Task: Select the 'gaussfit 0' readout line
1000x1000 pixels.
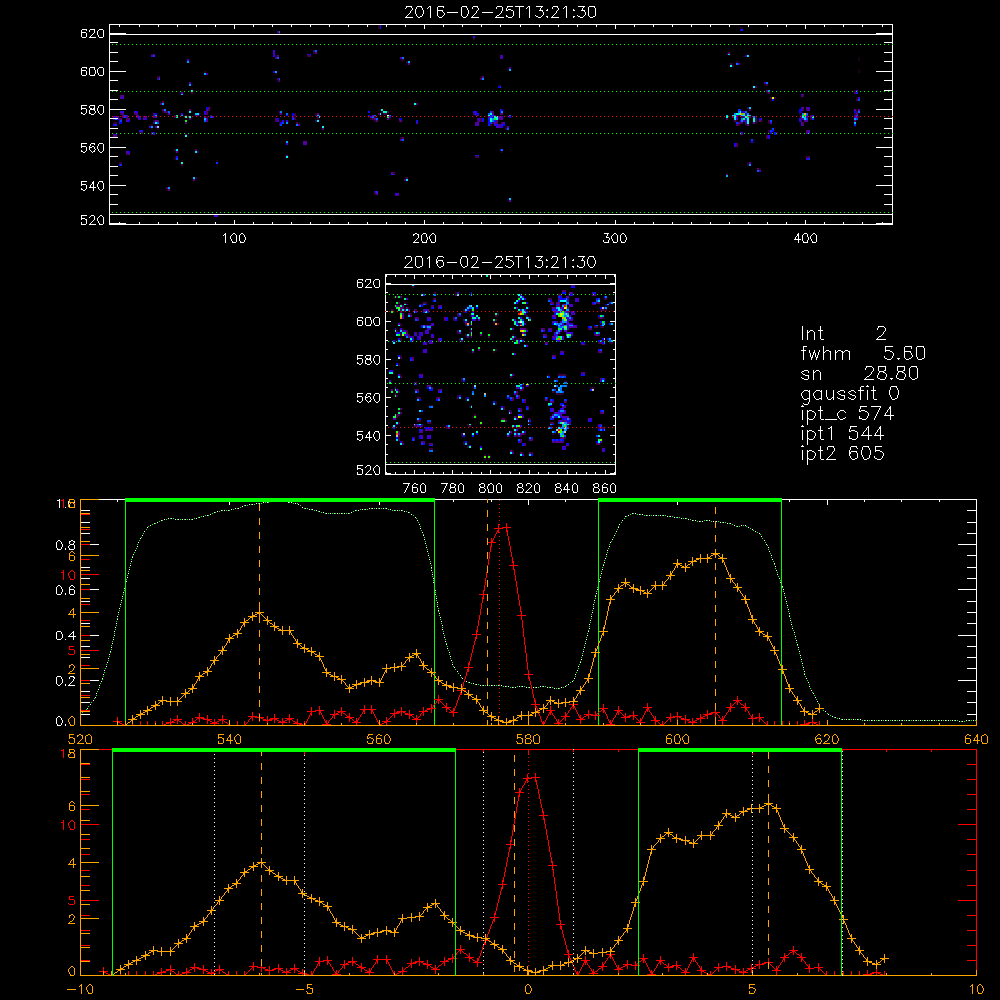Action: pos(850,393)
